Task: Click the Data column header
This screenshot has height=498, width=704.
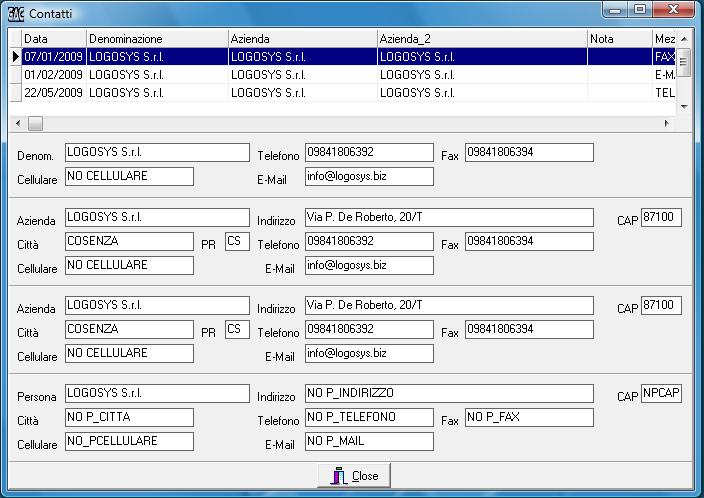Action: pos(54,39)
